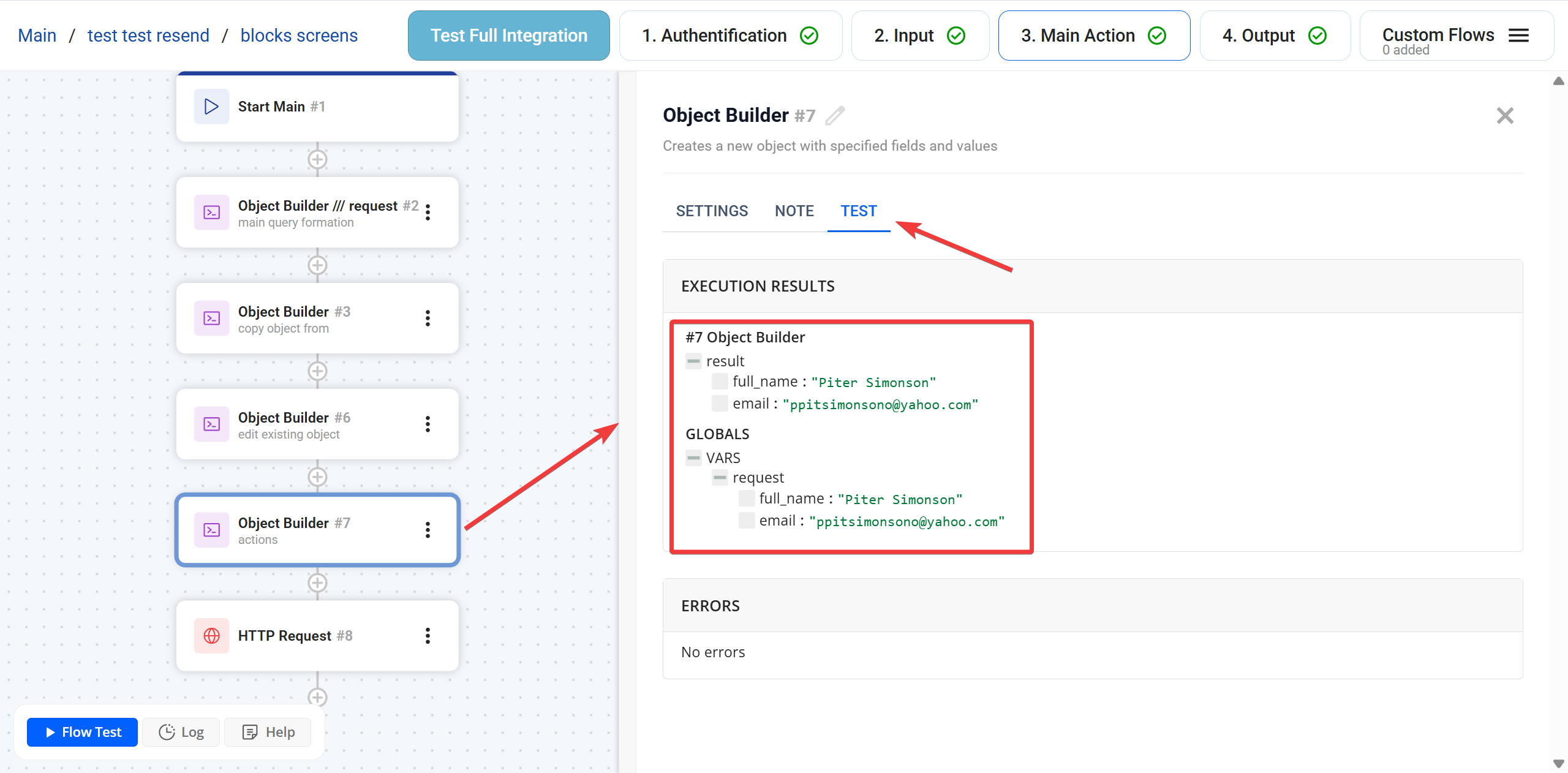Click the scrollbar down arrow at right edge
This screenshot has height=773, width=1568.
pos(1558,763)
